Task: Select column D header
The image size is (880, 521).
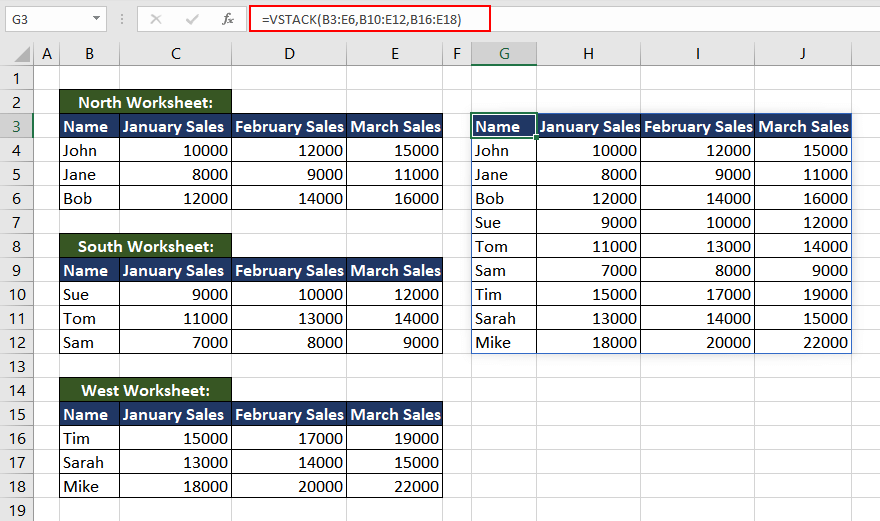Action: point(289,54)
